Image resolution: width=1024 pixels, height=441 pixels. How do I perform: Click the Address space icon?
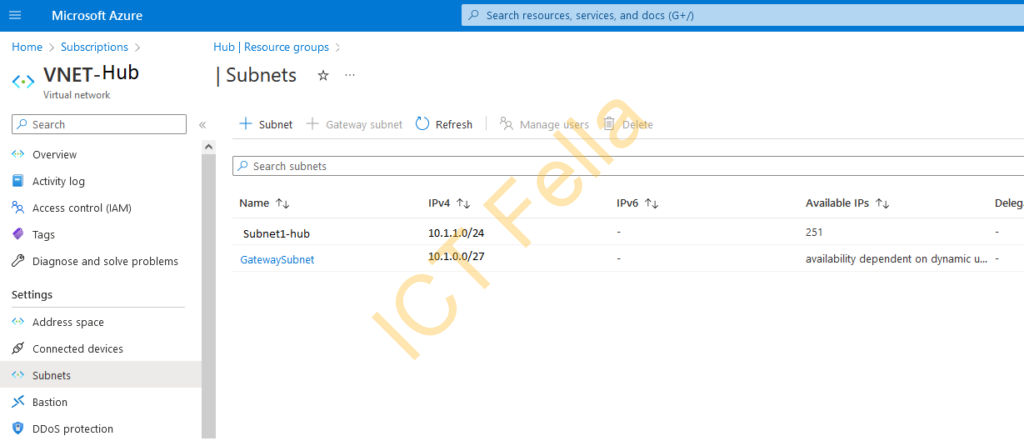click(x=18, y=322)
